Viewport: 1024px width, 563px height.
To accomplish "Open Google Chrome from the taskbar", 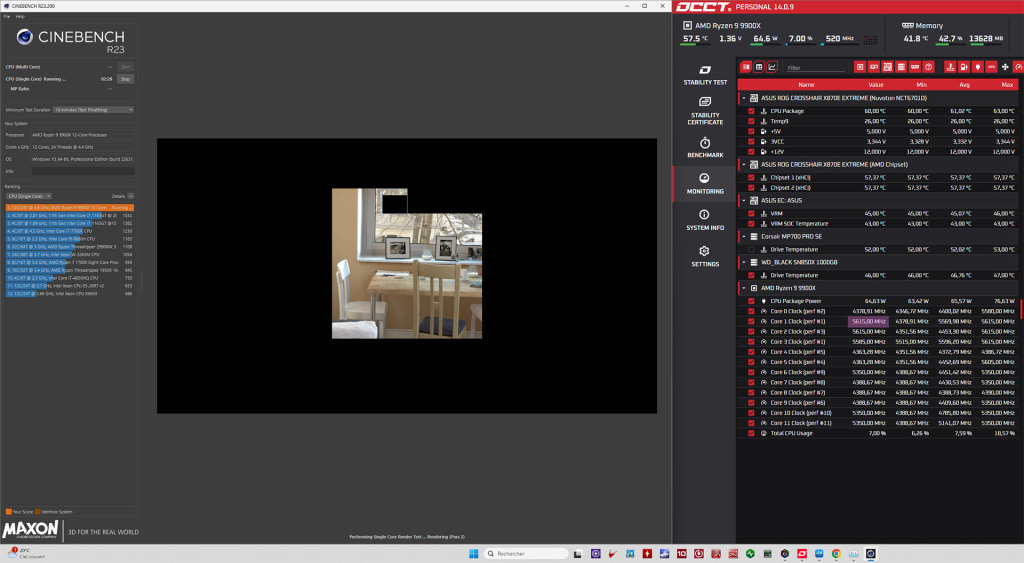I will pyautogui.click(x=836, y=554).
